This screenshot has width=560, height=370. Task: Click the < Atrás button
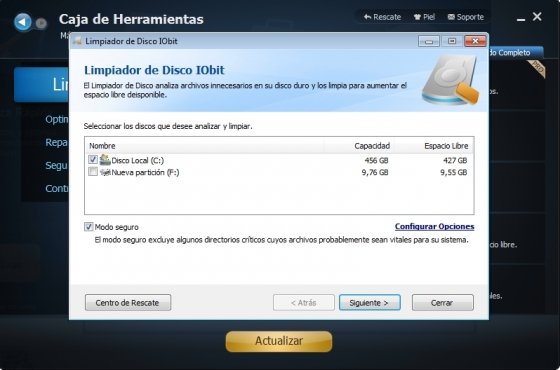(x=304, y=302)
